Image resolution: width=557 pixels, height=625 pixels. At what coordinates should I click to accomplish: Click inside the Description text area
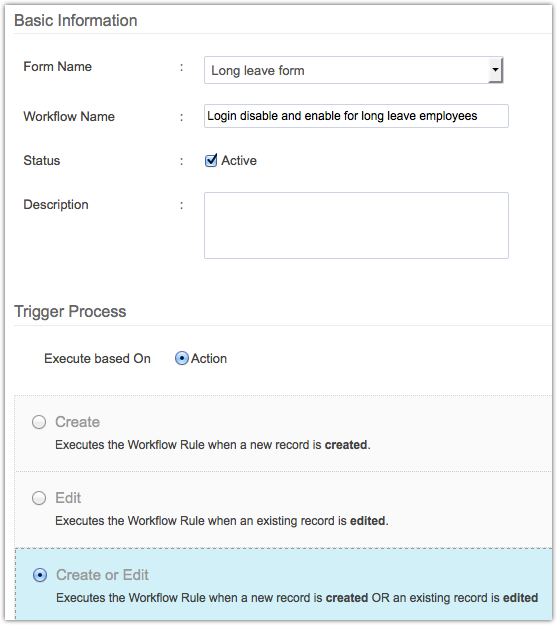tap(356, 226)
